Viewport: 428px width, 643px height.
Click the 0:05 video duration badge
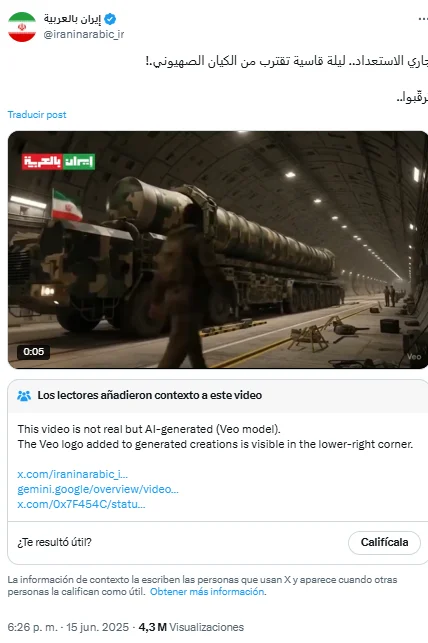pyautogui.click(x=33, y=351)
